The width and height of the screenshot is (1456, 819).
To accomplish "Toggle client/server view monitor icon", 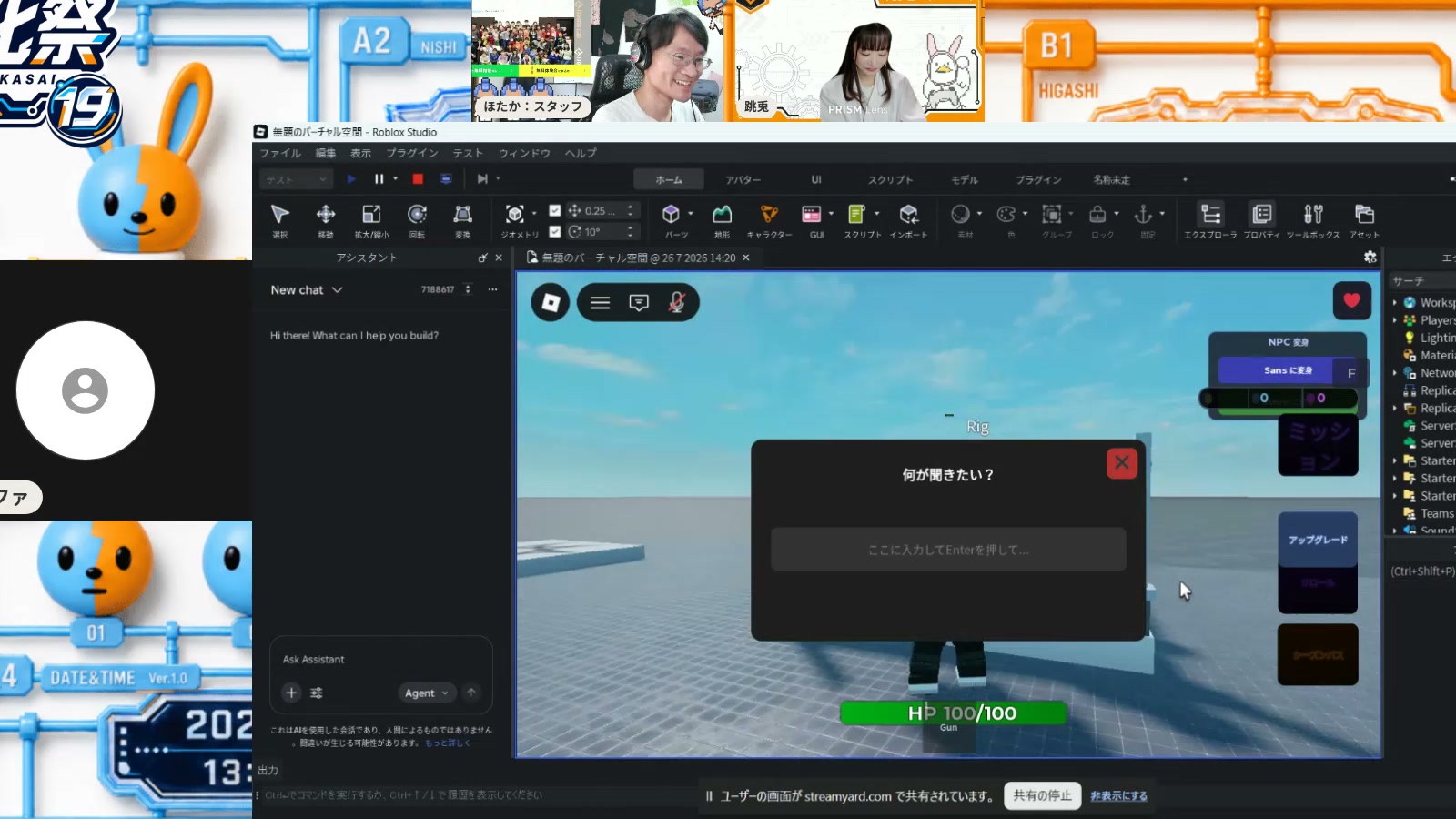I will point(446,179).
